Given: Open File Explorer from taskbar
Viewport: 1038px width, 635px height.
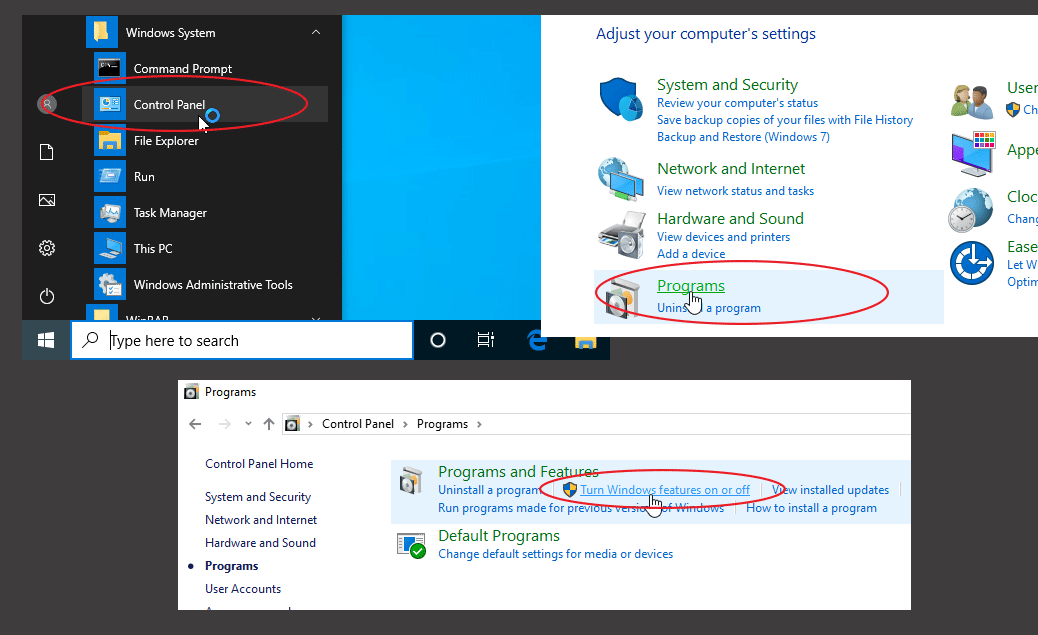Looking at the screenshot, I should click(x=585, y=342).
